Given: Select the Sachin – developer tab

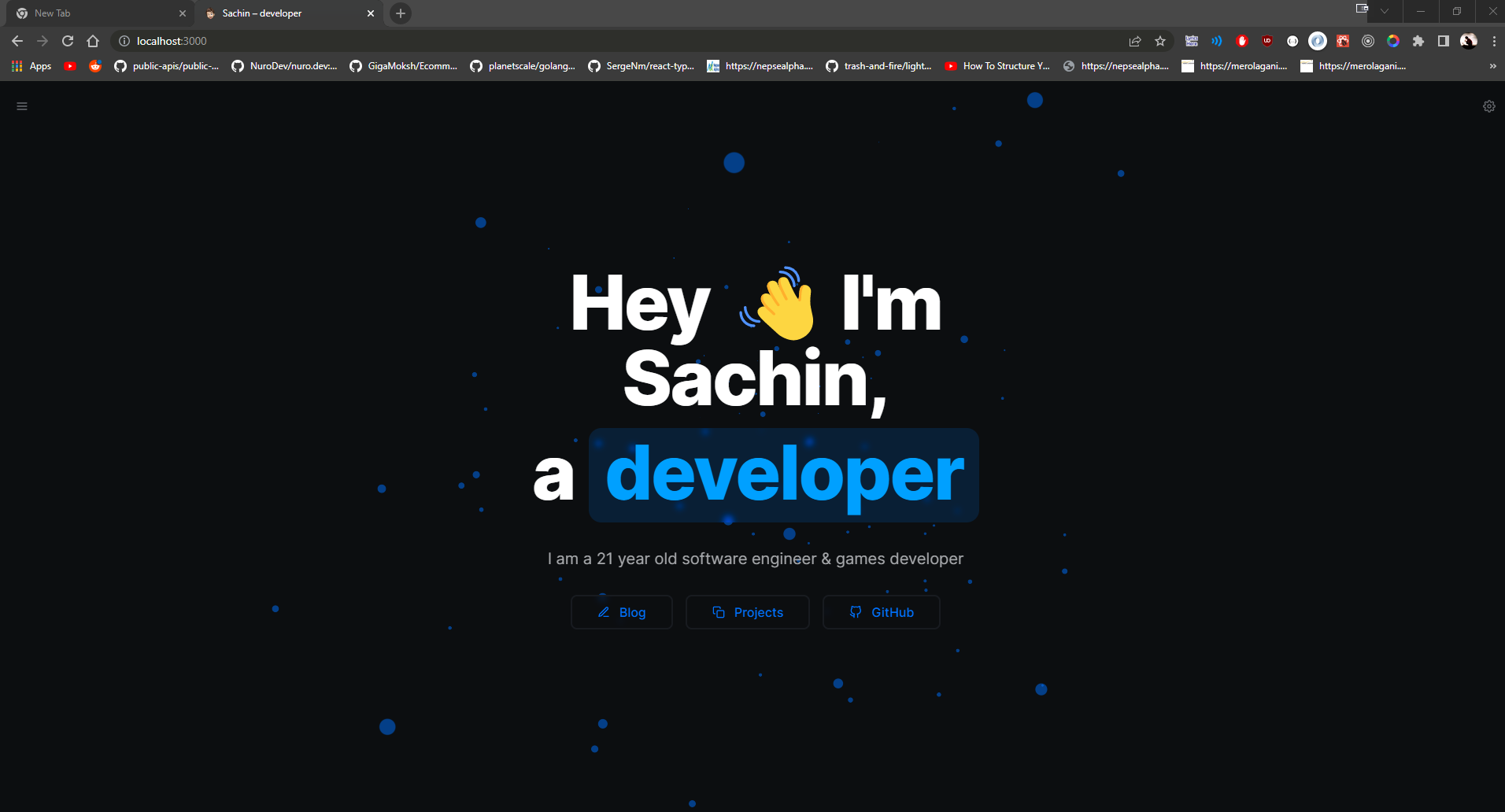Looking at the screenshot, I should point(275,13).
